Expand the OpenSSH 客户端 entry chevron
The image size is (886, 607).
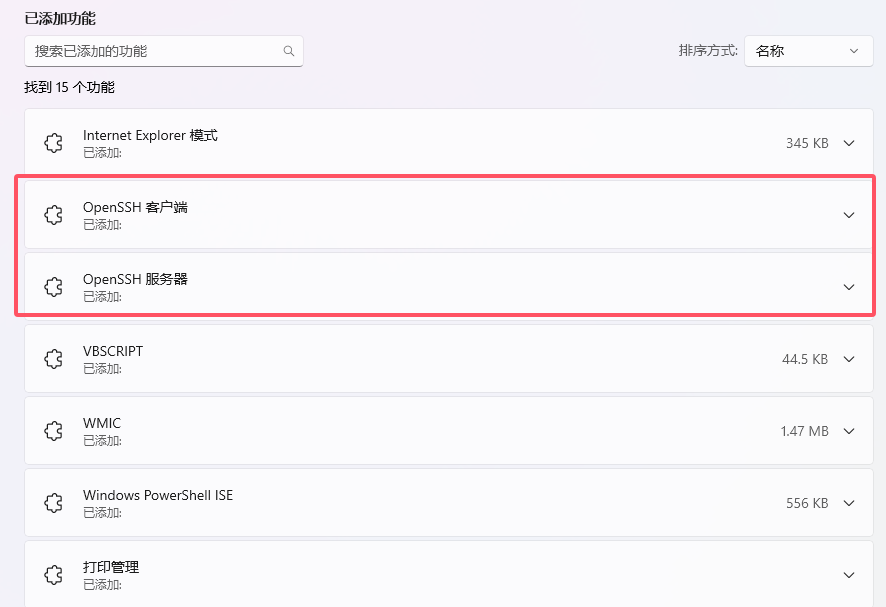[849, 215]
